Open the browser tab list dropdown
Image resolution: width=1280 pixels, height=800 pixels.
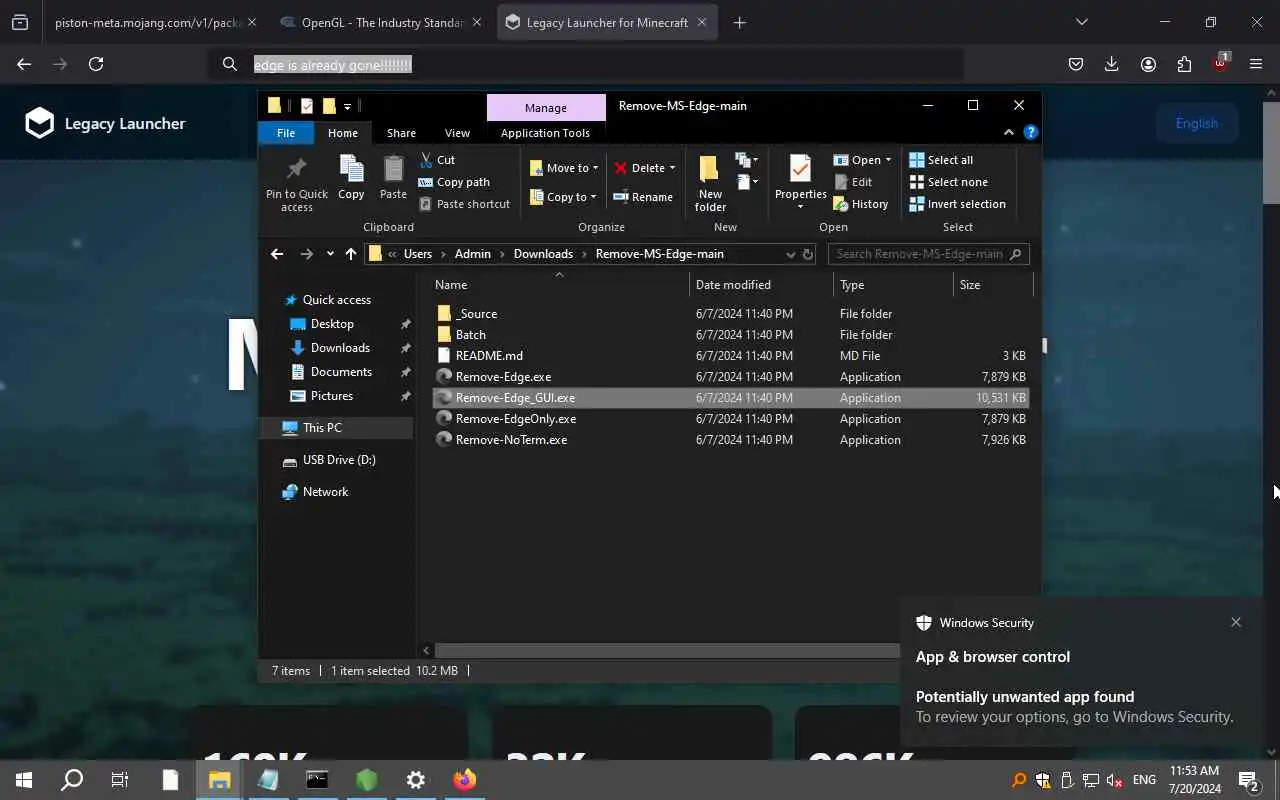(x=1081, y=22)
